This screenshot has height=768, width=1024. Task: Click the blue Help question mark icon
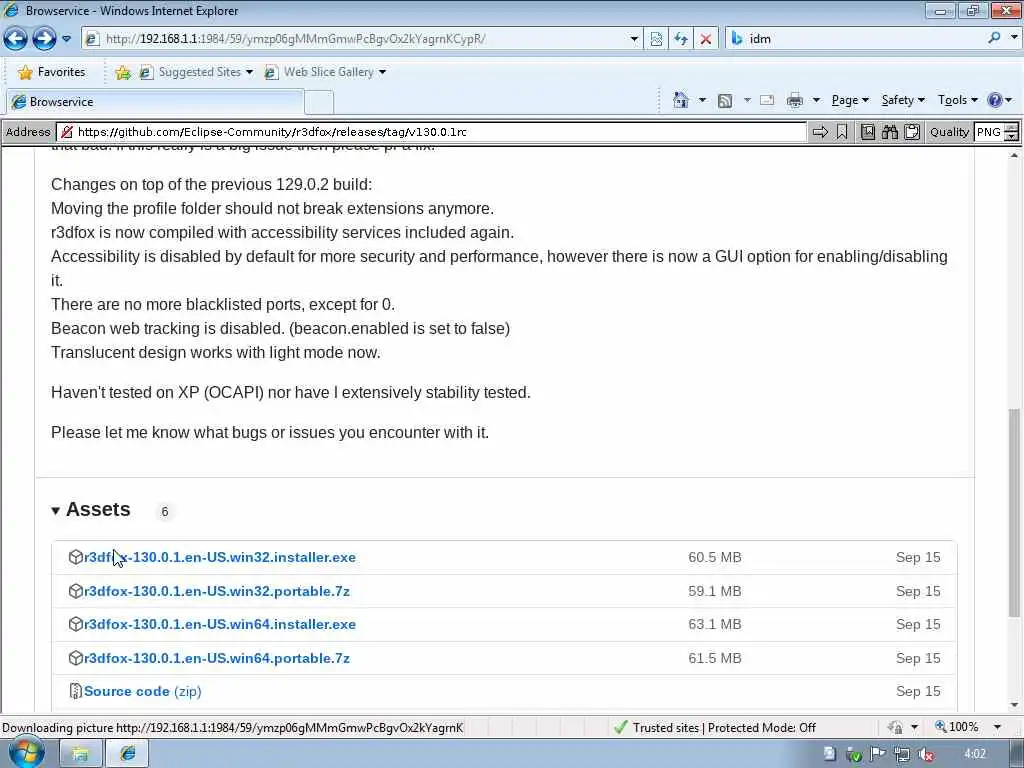pos(995,100)
